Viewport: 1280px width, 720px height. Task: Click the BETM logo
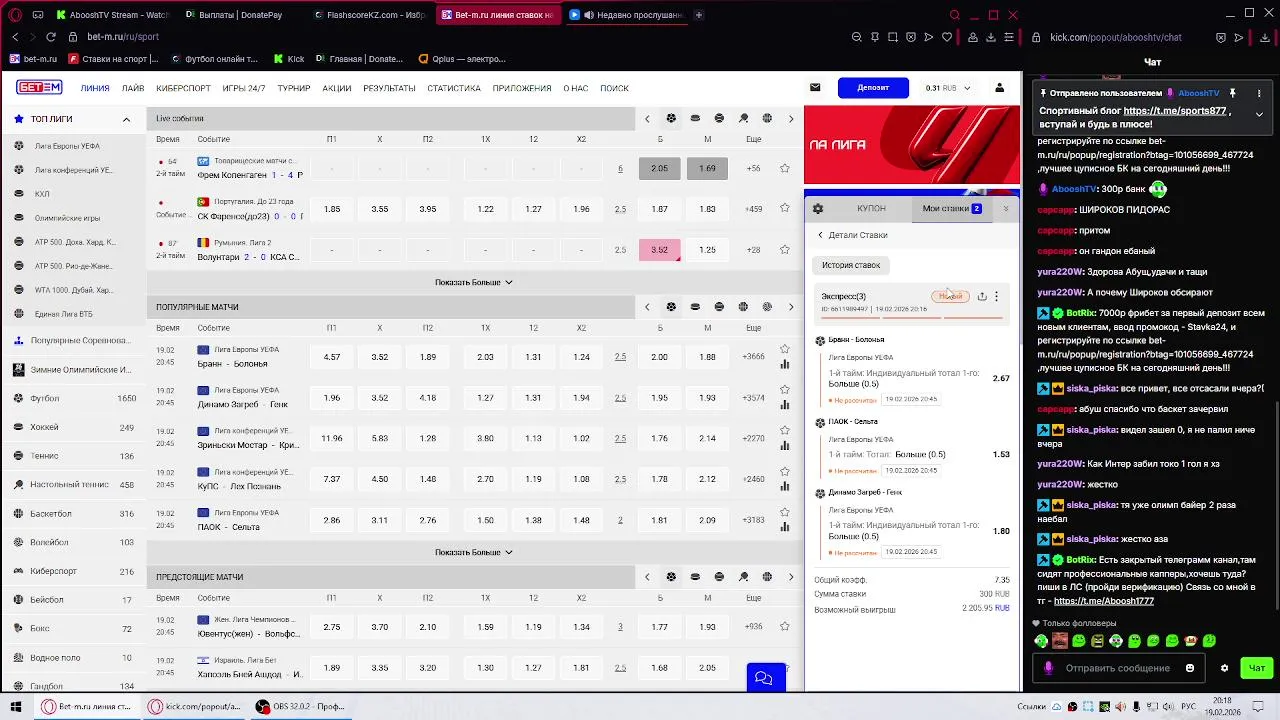point(39,87)
